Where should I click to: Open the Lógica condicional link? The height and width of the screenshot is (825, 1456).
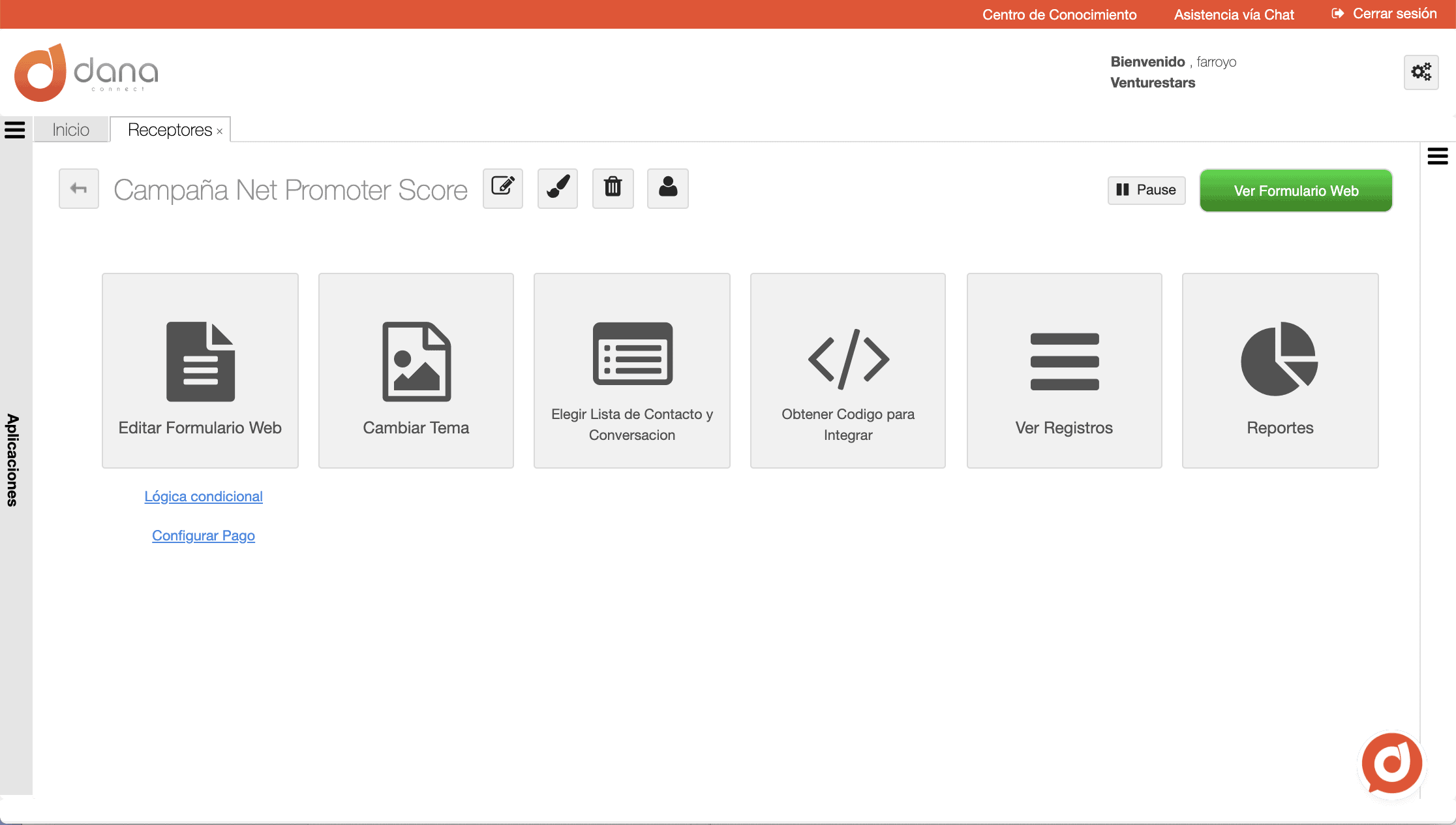(x=204, y=497)
